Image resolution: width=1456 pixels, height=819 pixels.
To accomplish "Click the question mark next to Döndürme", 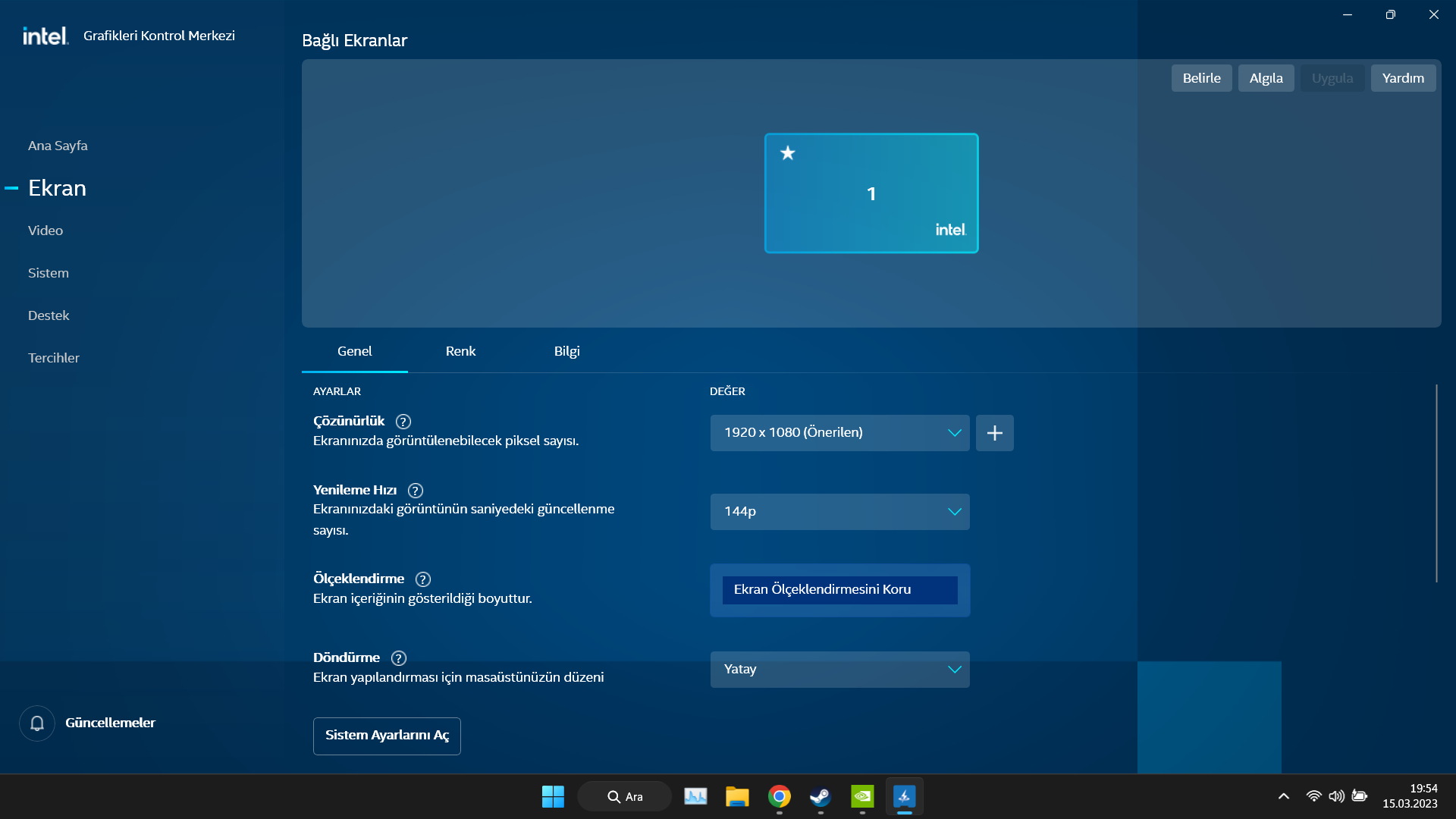I will [399, 658].
